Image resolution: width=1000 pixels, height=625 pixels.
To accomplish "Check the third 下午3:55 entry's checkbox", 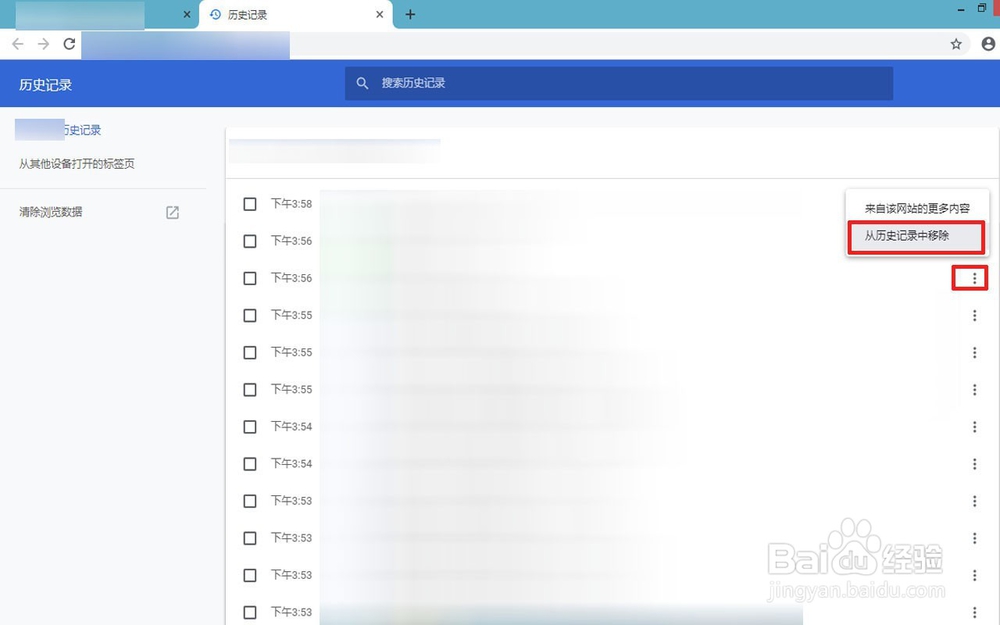I will pyautogui.click(x=250, y=390).
